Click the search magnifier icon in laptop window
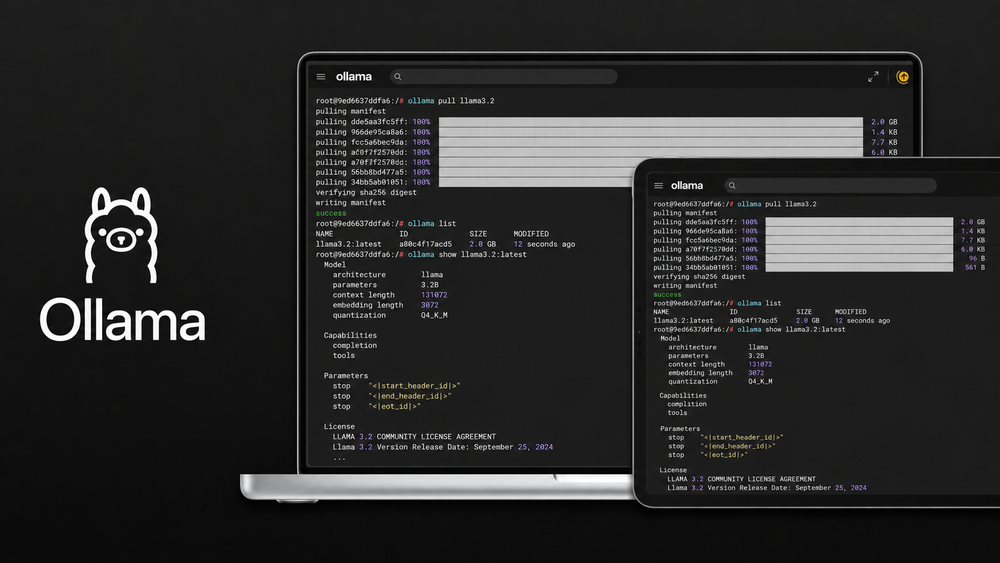Viewport: 1000px width, 563px height. pyautogui.click(x=397, y=77)
